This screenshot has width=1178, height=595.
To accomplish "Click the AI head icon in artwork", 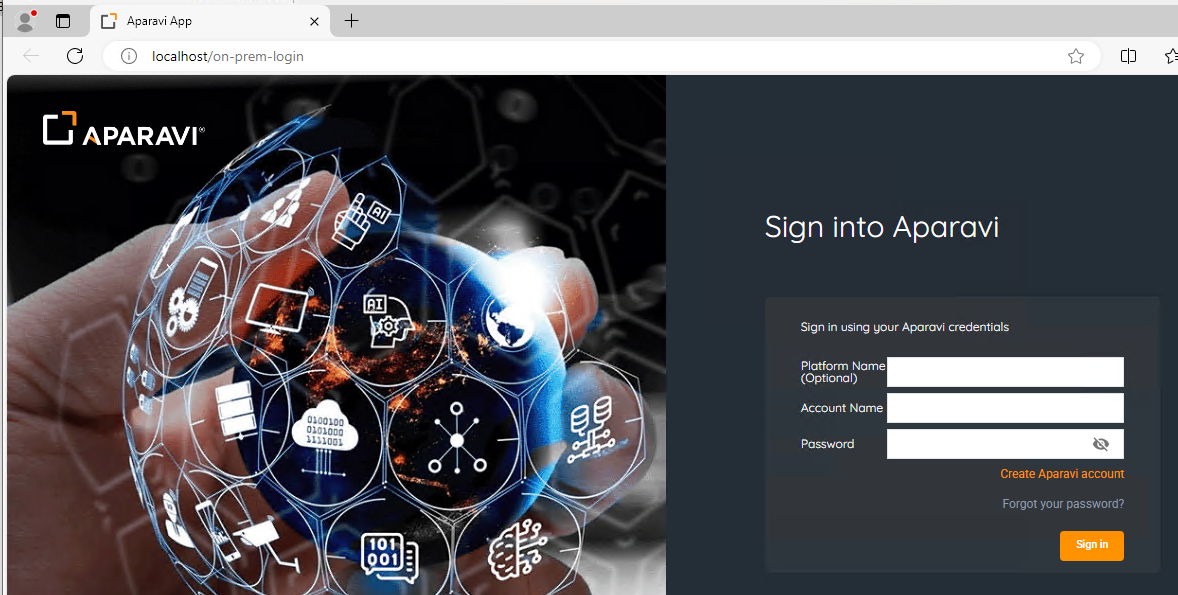I will coord(386,320).
